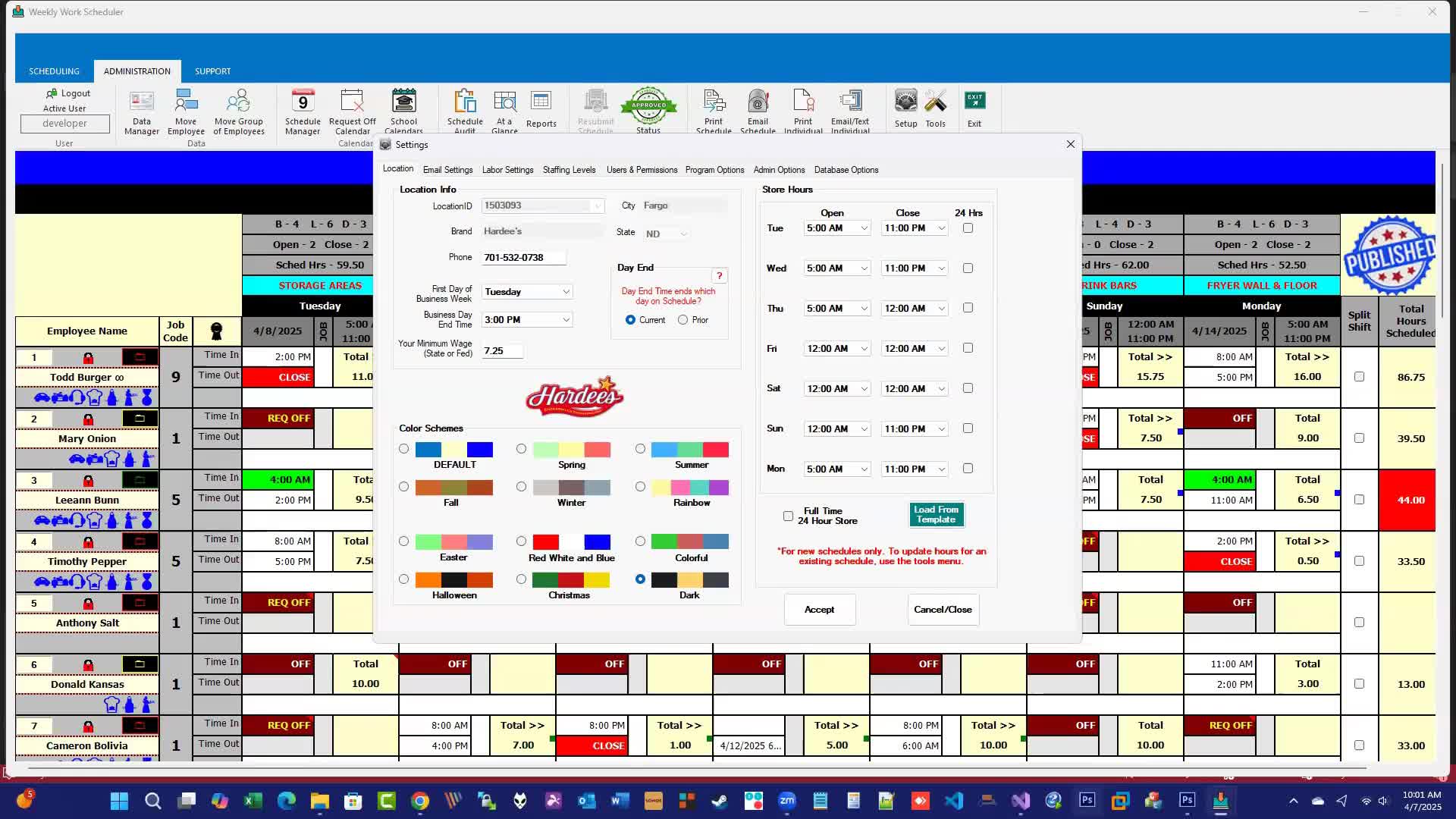Click the Accept button

click(x=819, y=610)
